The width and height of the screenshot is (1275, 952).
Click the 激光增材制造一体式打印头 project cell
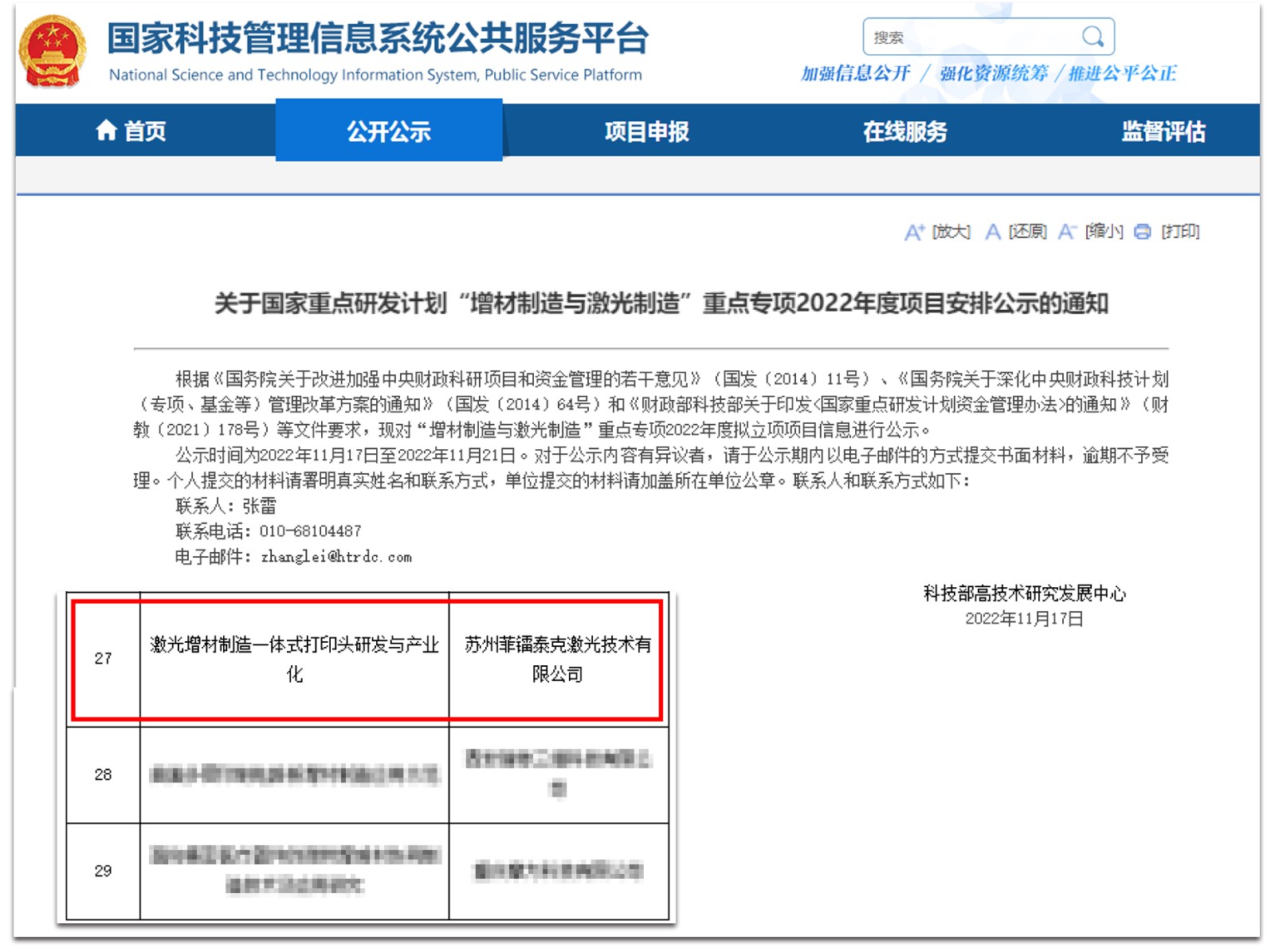tap(295, 659)
